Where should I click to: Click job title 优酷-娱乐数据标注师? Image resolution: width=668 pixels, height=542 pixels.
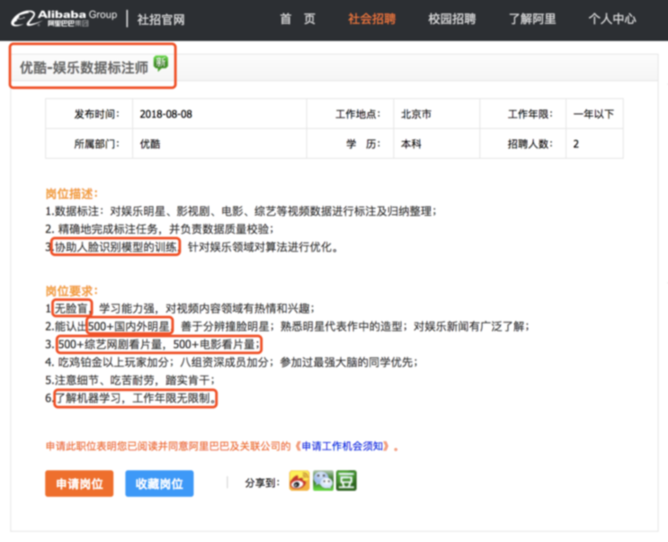click(x=84, y=67)
